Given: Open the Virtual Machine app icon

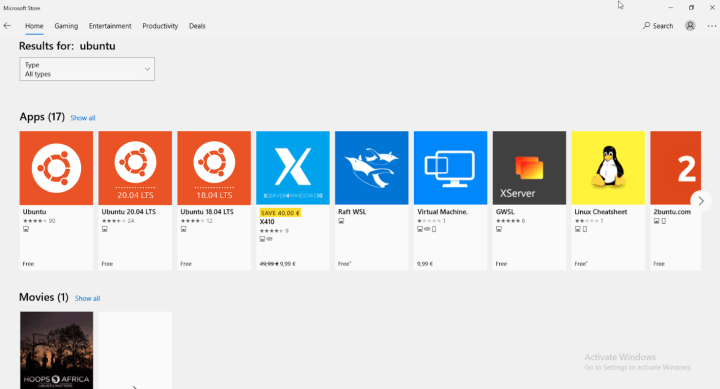Looking at the screenshot, I should [450, 168].
